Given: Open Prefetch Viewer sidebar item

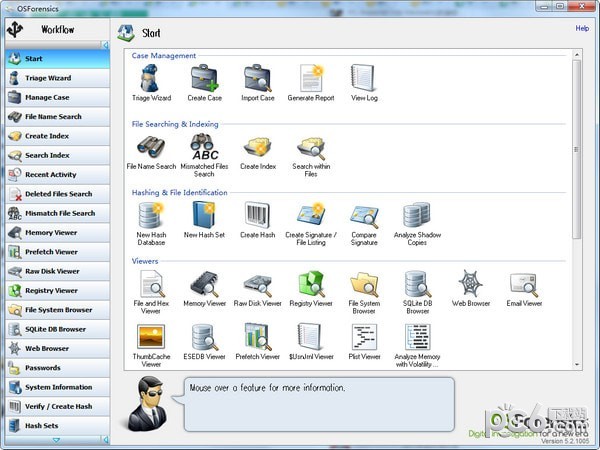Looking at the screenshot, I should 58,252.
